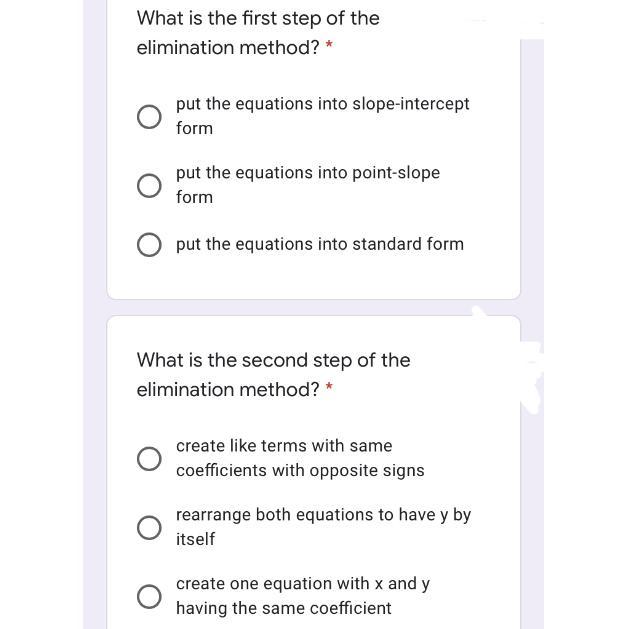Image resolution: width=629 pixels, height=629 pixels.
Task: Choose the standard form radio button
Action: (149, 245)
